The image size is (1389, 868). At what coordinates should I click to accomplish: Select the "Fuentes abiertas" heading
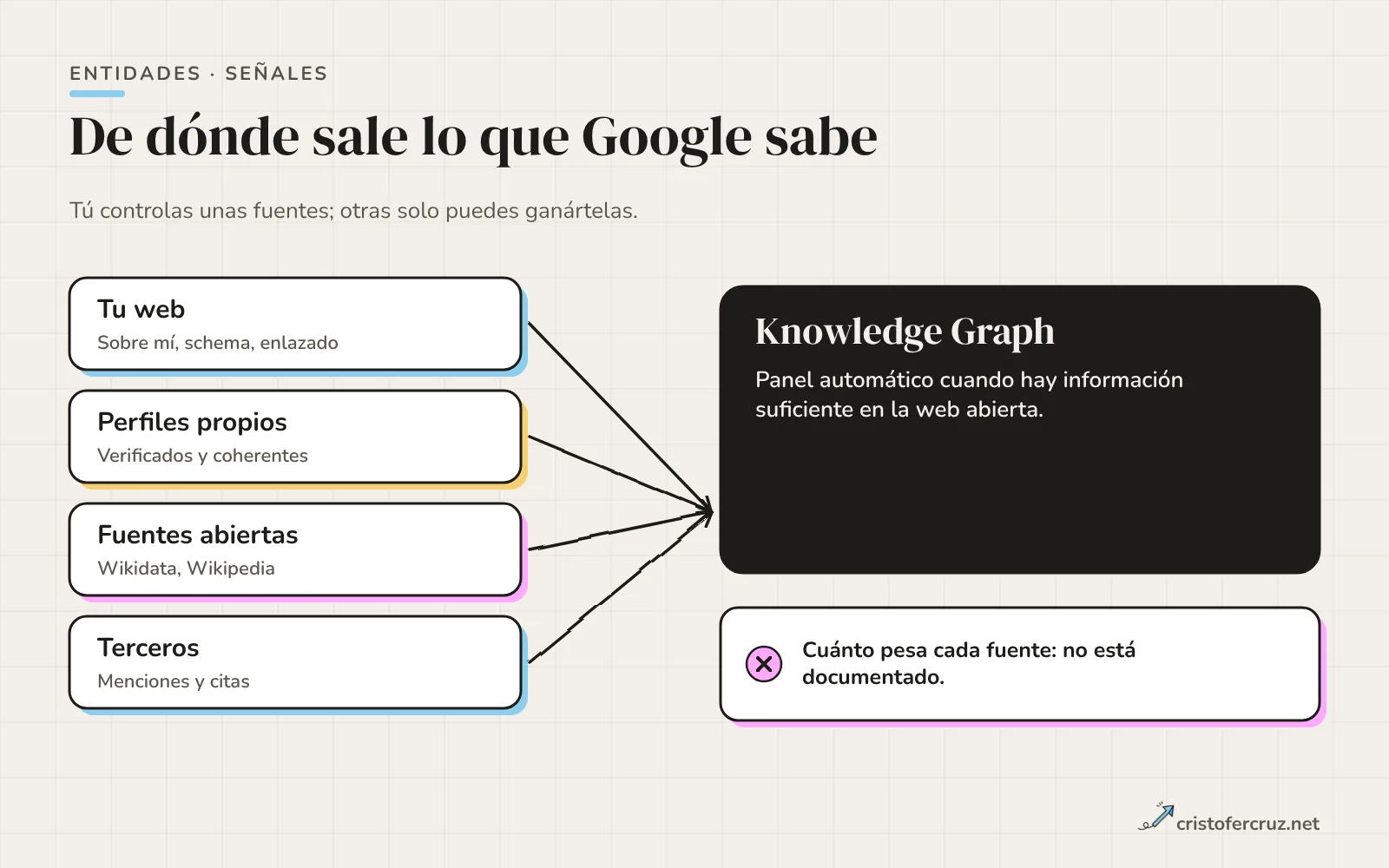(198, 535)
